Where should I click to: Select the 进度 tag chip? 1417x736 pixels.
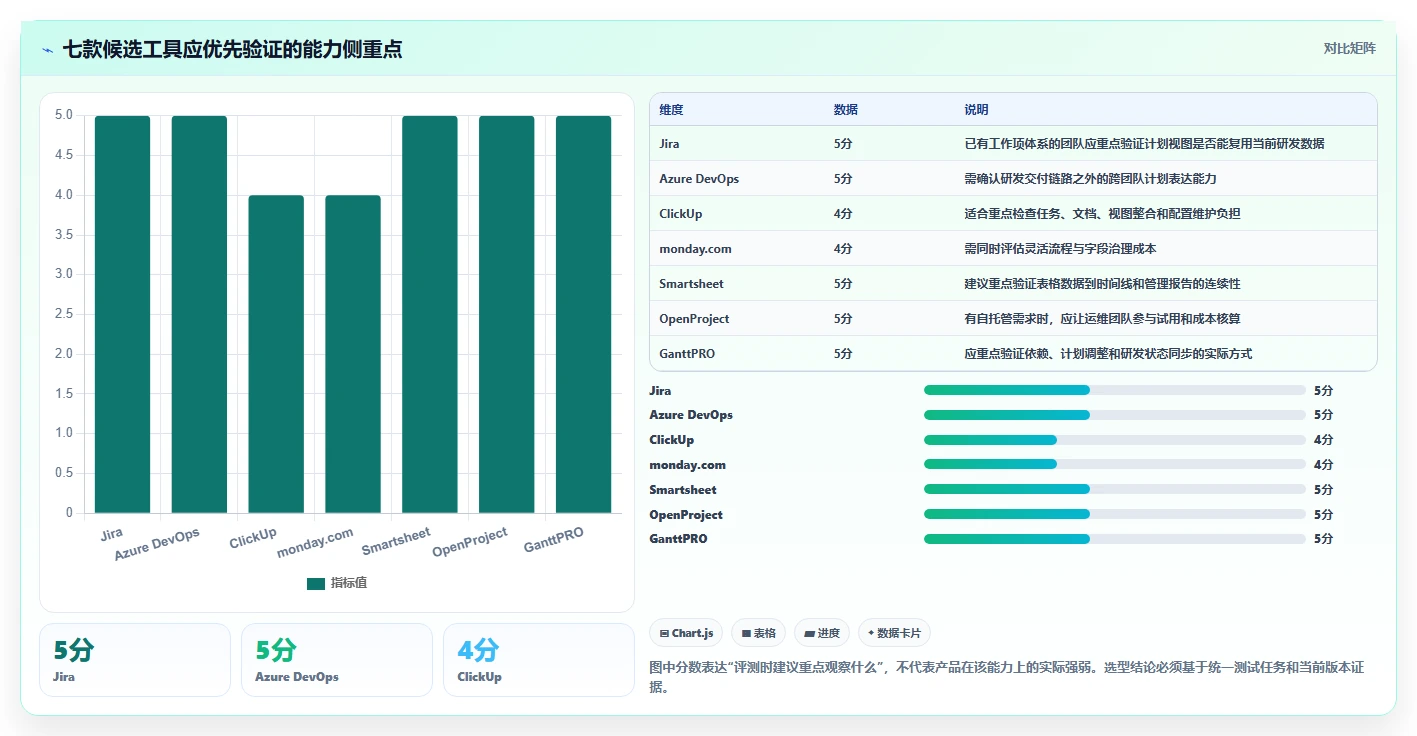coord(822,633)
